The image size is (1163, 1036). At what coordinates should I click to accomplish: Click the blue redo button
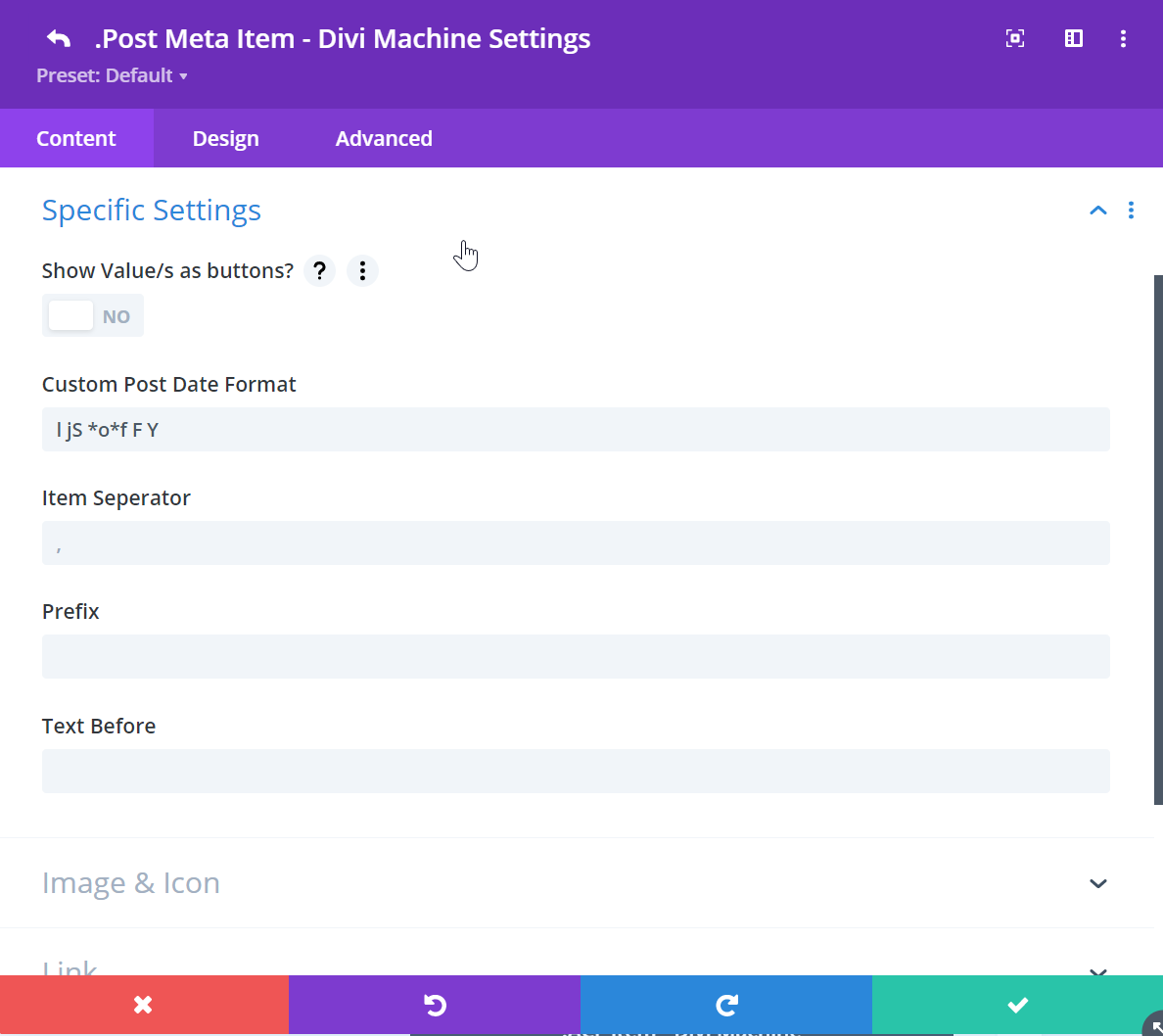726,1005
